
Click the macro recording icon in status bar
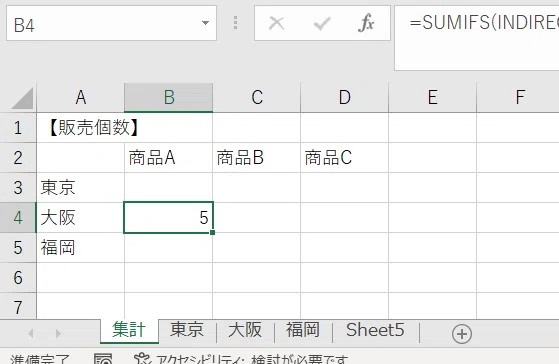(103, 359)
